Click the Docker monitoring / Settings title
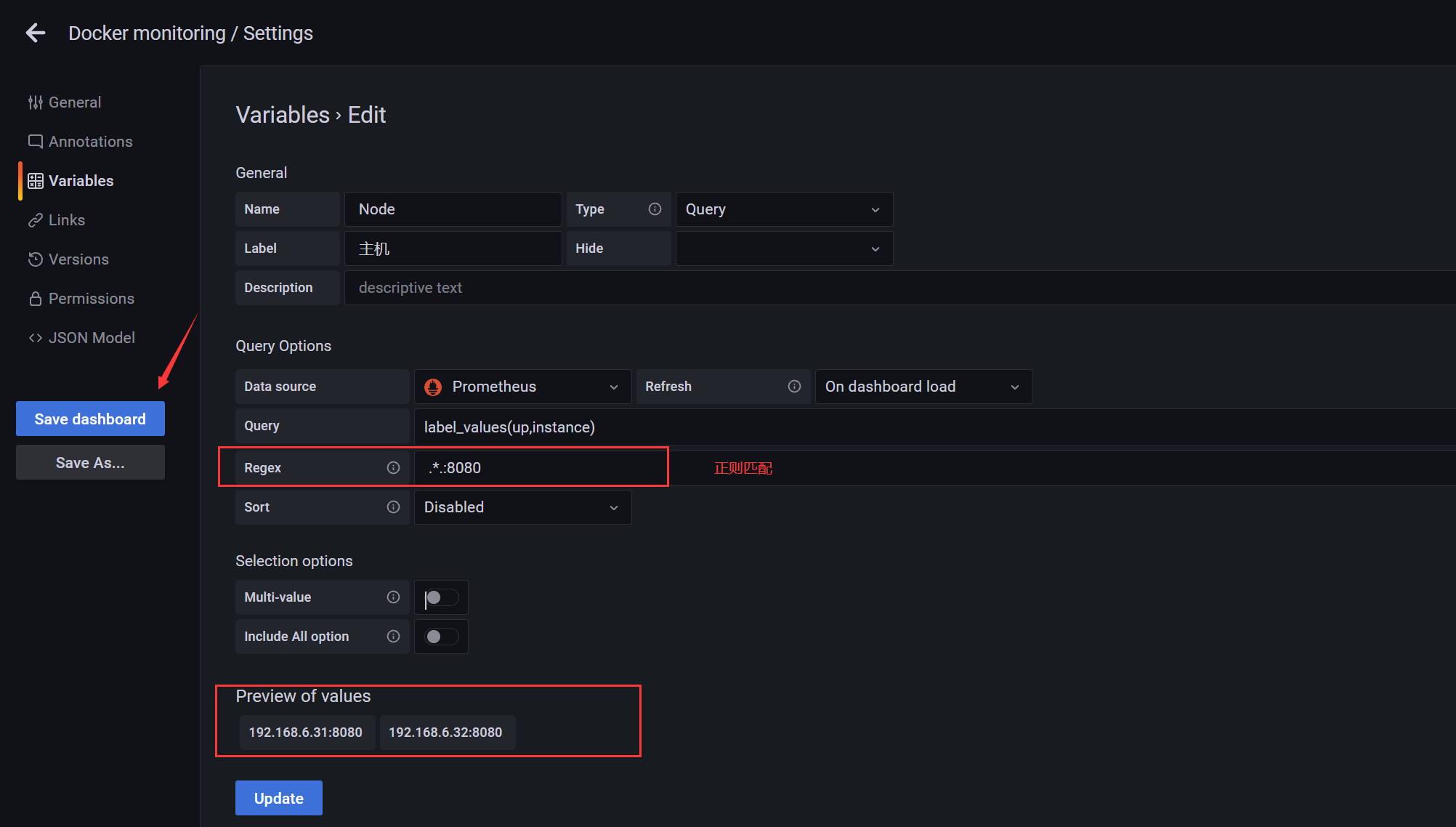1456x827 pixels. (190, 33)
